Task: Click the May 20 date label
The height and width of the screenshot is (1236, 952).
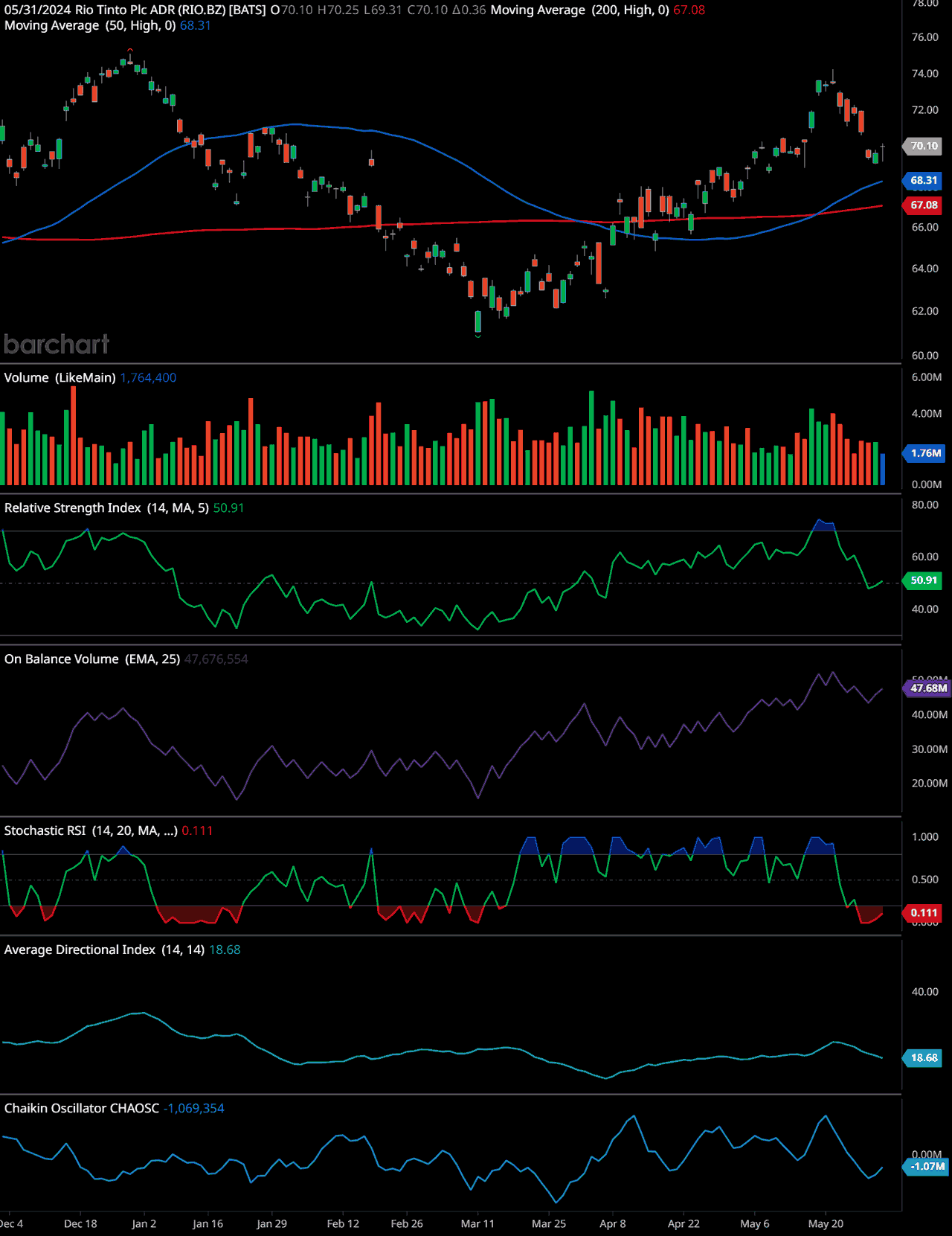Action: [x=826, y=1224]
